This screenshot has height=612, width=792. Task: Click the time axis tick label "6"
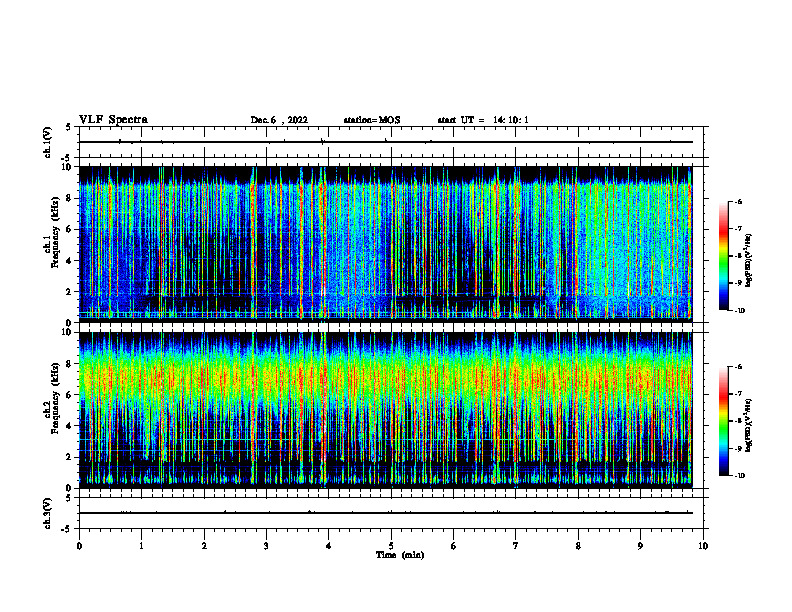[x=454, y=546]
